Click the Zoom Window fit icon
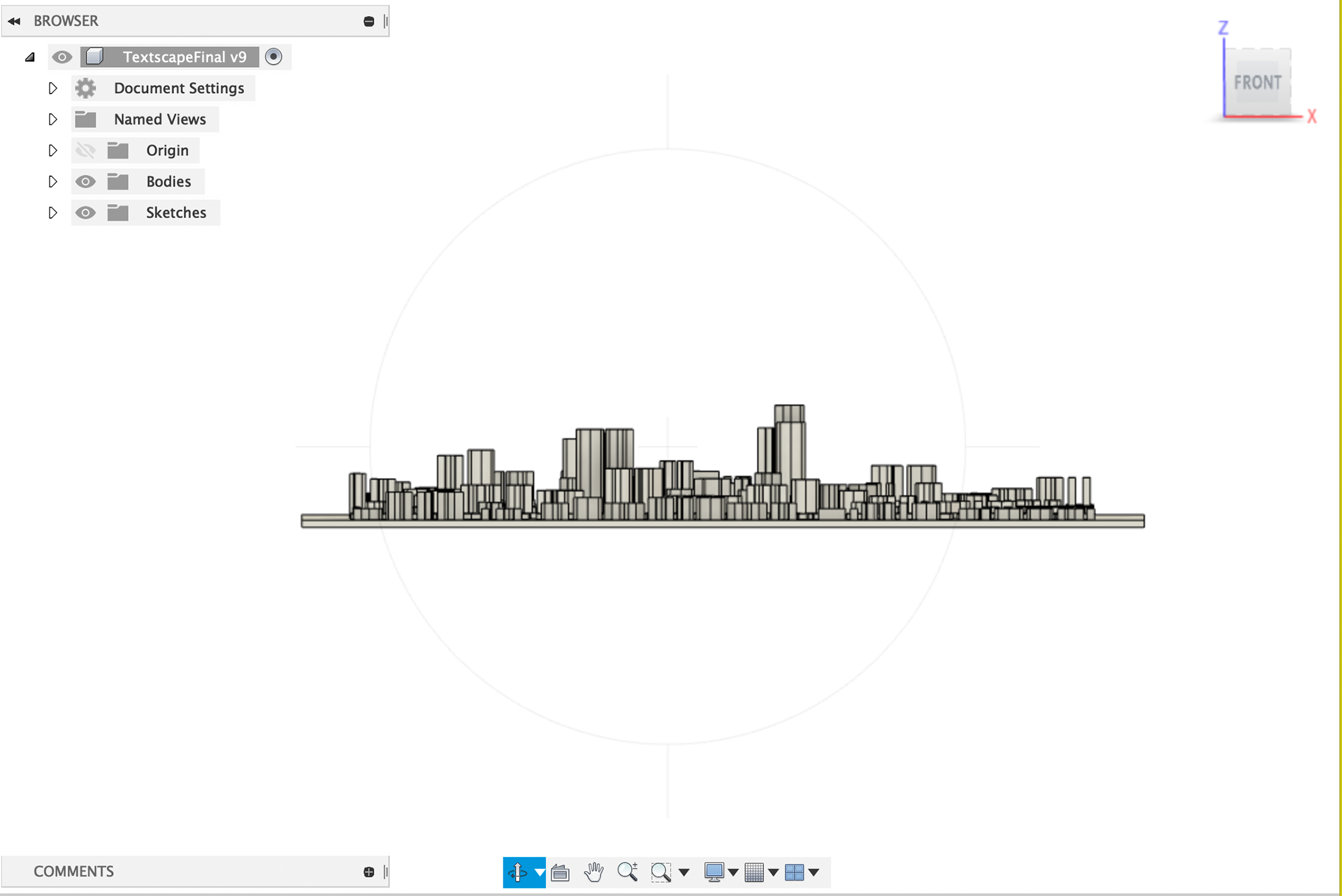This screenshot has width=1342, height=896. click(x=661, y=872)
